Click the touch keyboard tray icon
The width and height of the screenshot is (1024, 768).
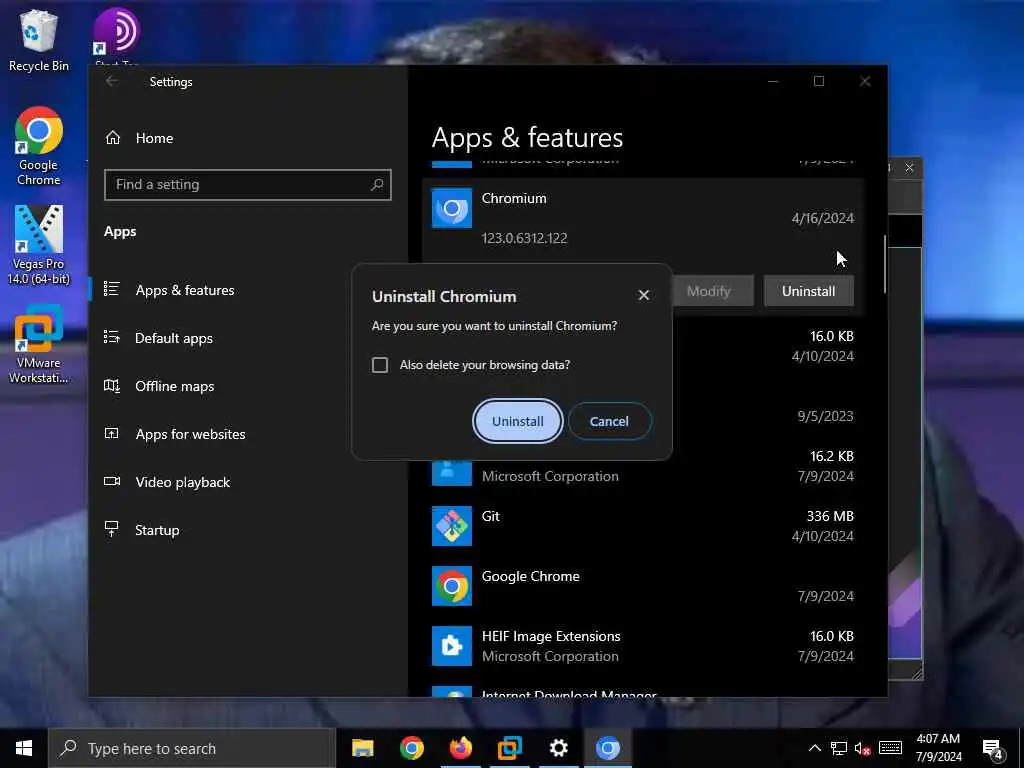coord(890,748)
